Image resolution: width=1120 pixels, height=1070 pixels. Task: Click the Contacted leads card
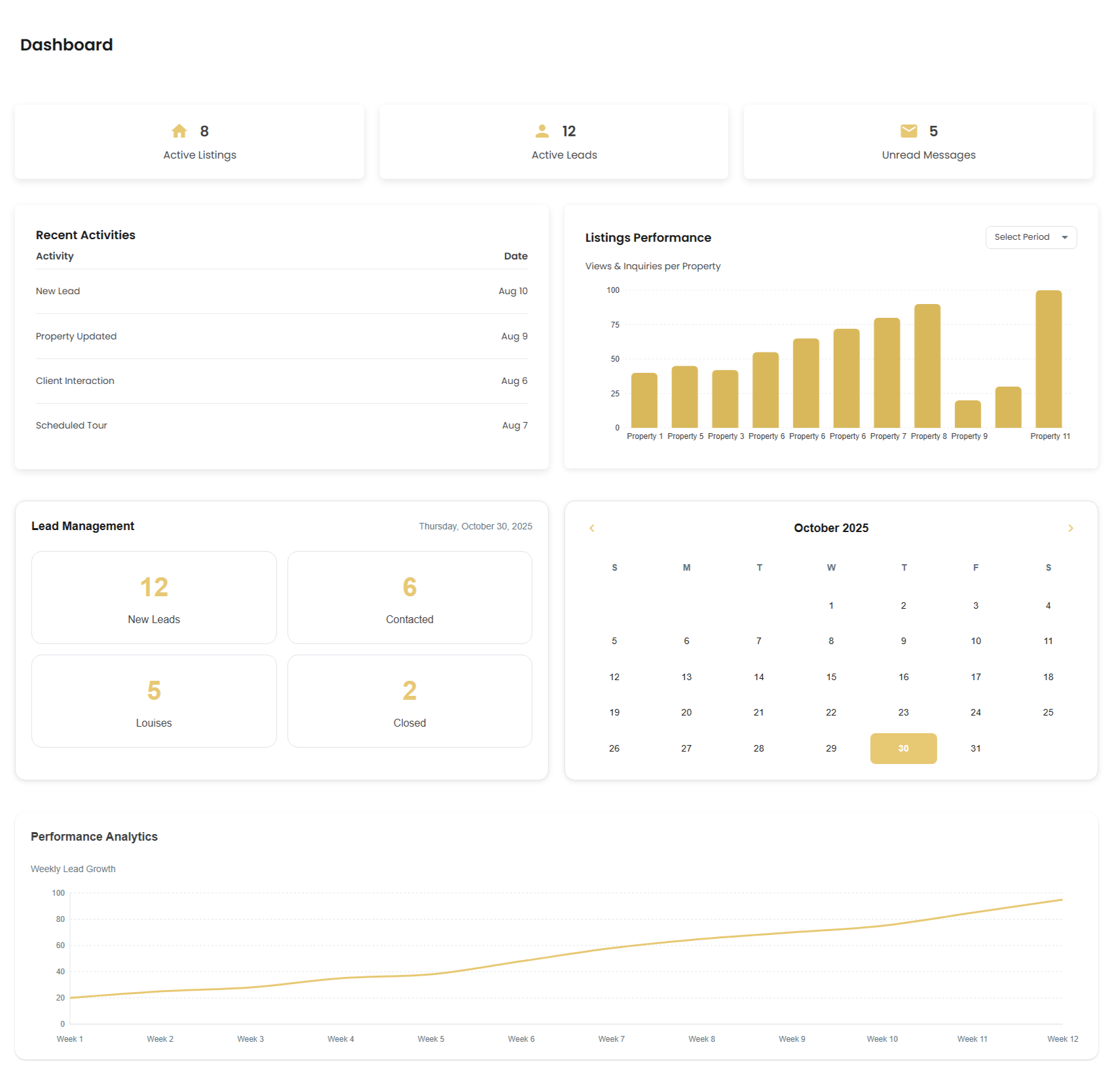point(409,597)
